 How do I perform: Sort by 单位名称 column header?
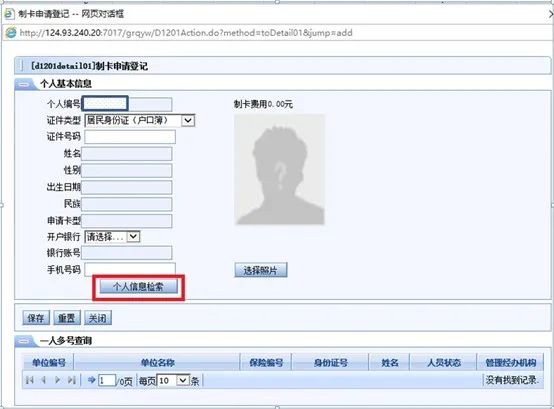tap(157, 362)
